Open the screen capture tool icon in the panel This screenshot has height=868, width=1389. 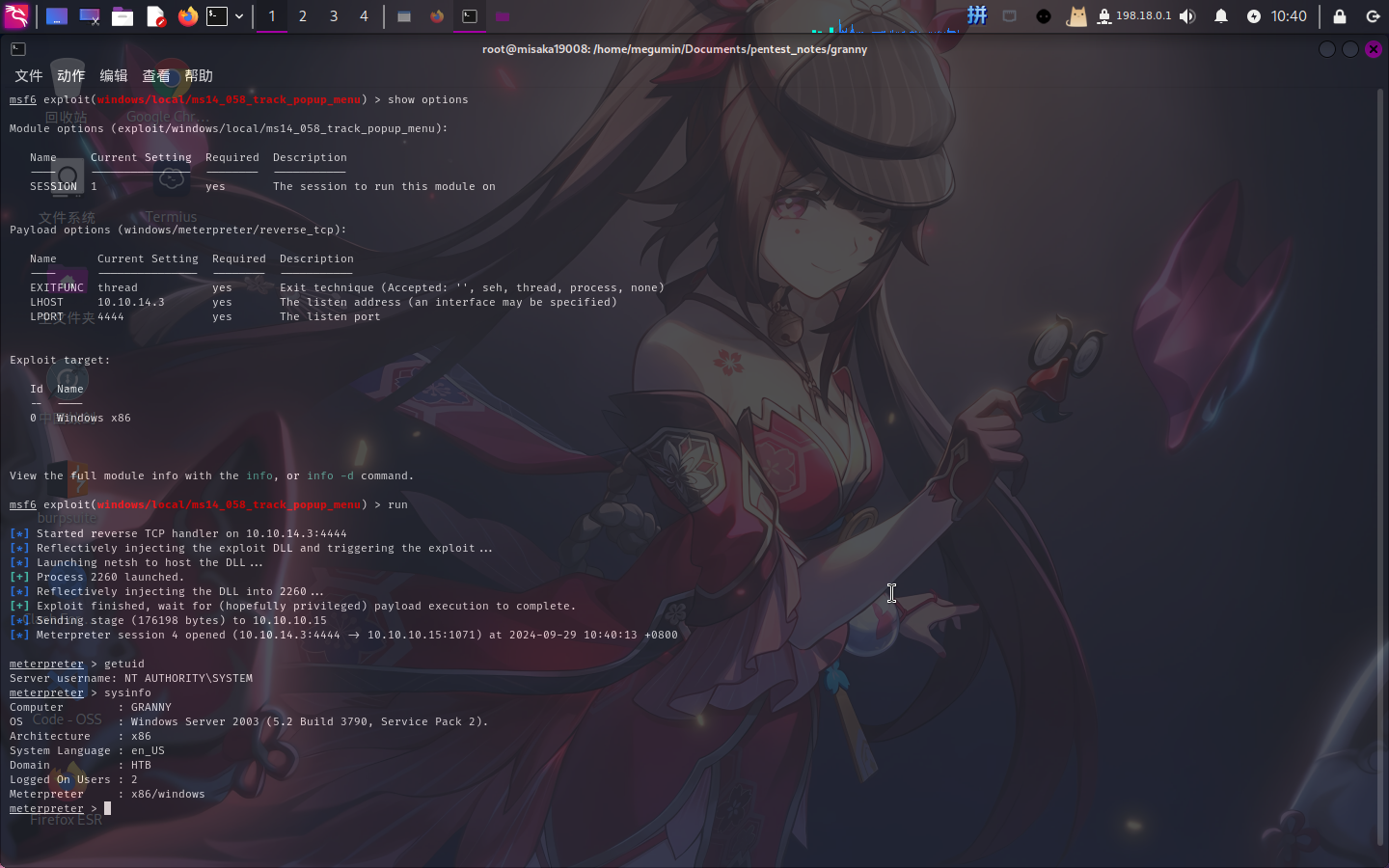tap(90, 16)
